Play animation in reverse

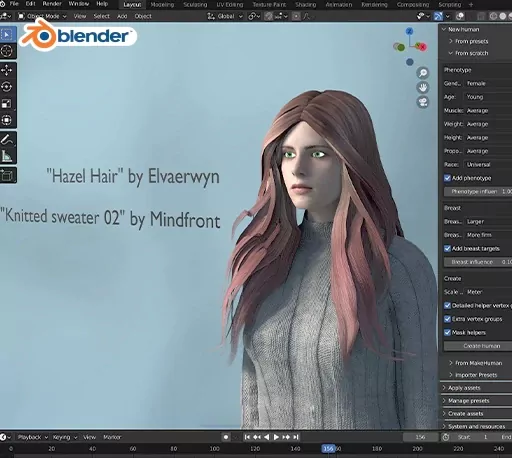[266, 437]
